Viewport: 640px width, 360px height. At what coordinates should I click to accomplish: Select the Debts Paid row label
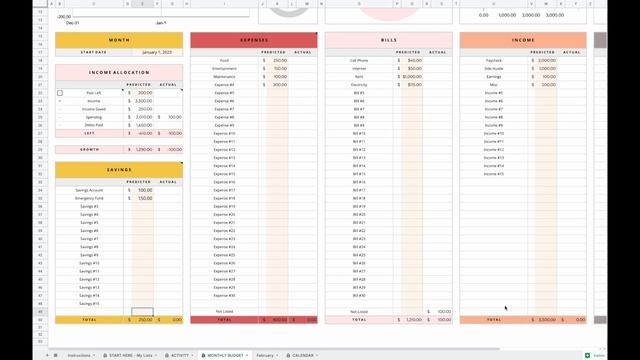coord(94,125)
